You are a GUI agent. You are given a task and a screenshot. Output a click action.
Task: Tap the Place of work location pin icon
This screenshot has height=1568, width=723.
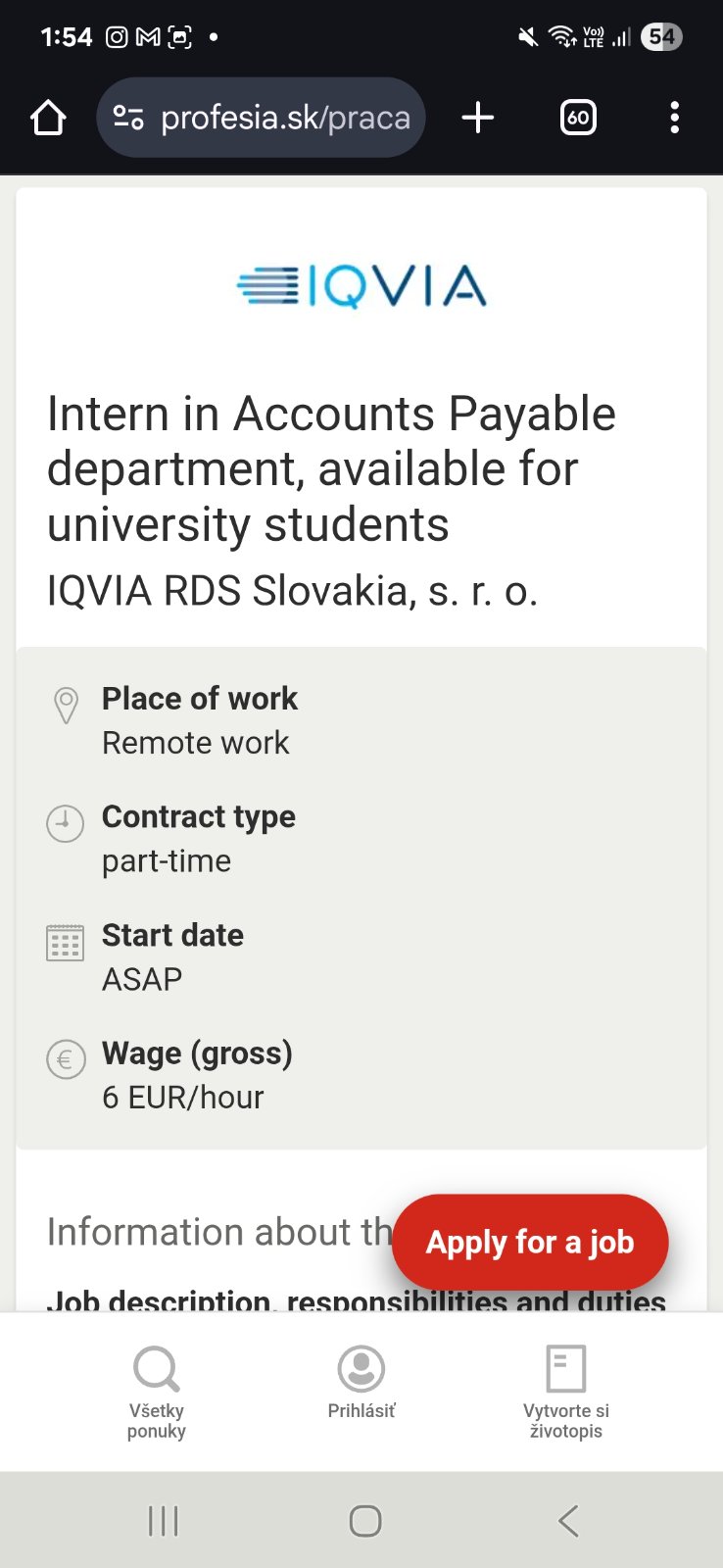click(x=66, y=706)
